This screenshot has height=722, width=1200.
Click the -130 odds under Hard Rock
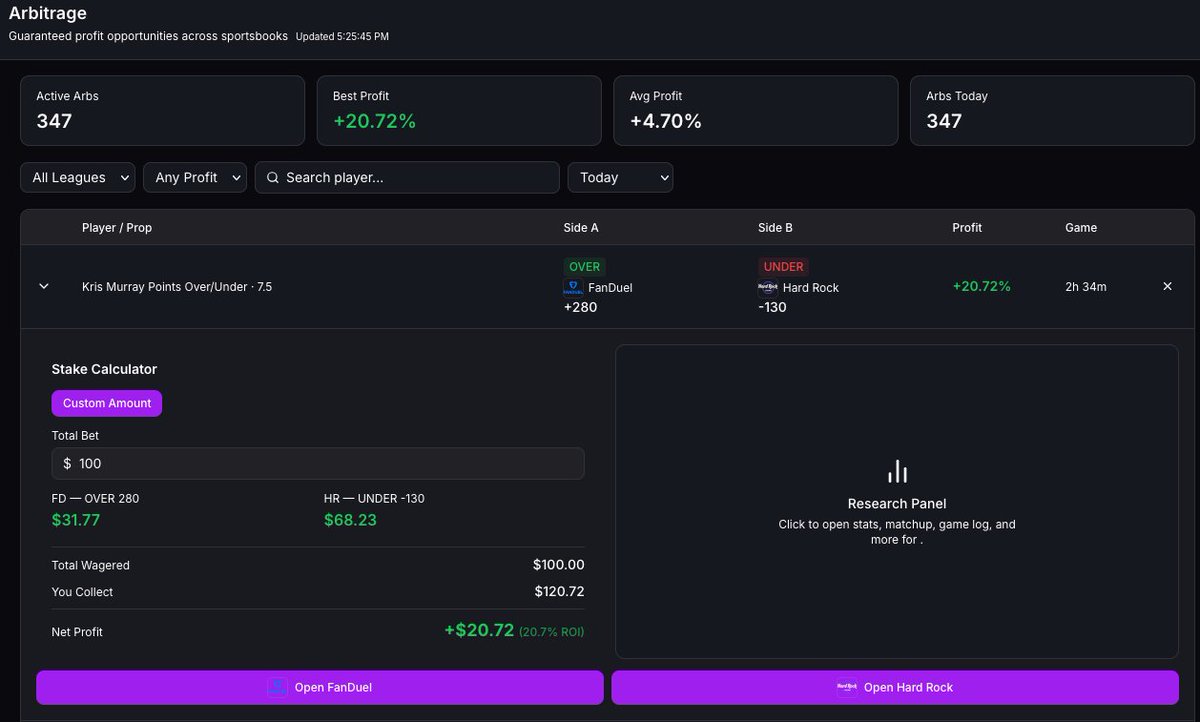pos(772,307)
